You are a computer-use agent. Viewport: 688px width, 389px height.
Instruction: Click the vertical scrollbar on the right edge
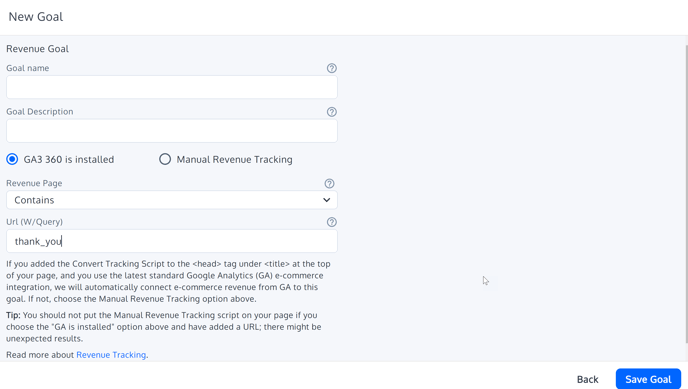(x=686, y=193)
